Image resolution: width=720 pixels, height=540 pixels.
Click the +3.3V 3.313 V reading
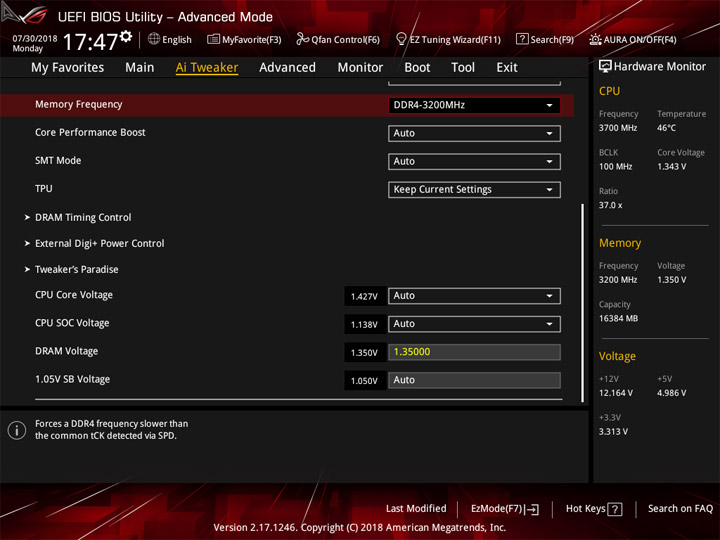[613, 432]
